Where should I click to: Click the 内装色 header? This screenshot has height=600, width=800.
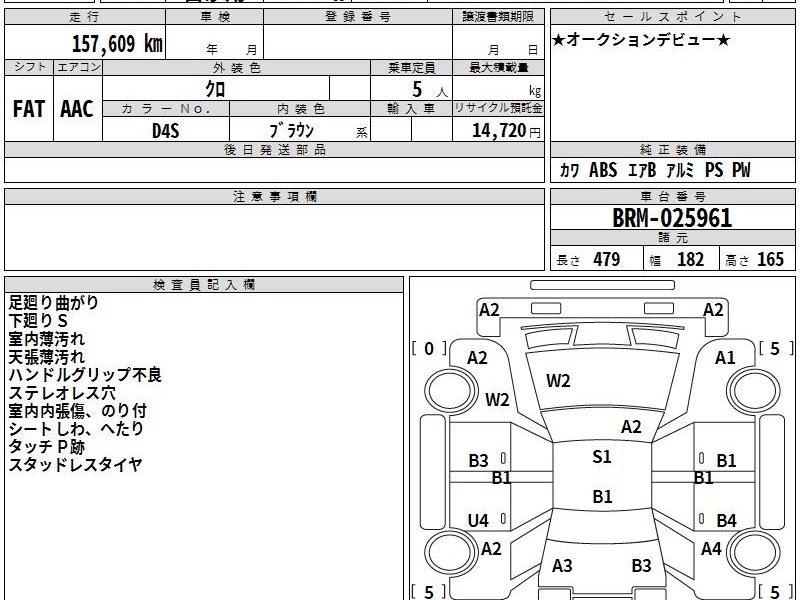[300, 109]
